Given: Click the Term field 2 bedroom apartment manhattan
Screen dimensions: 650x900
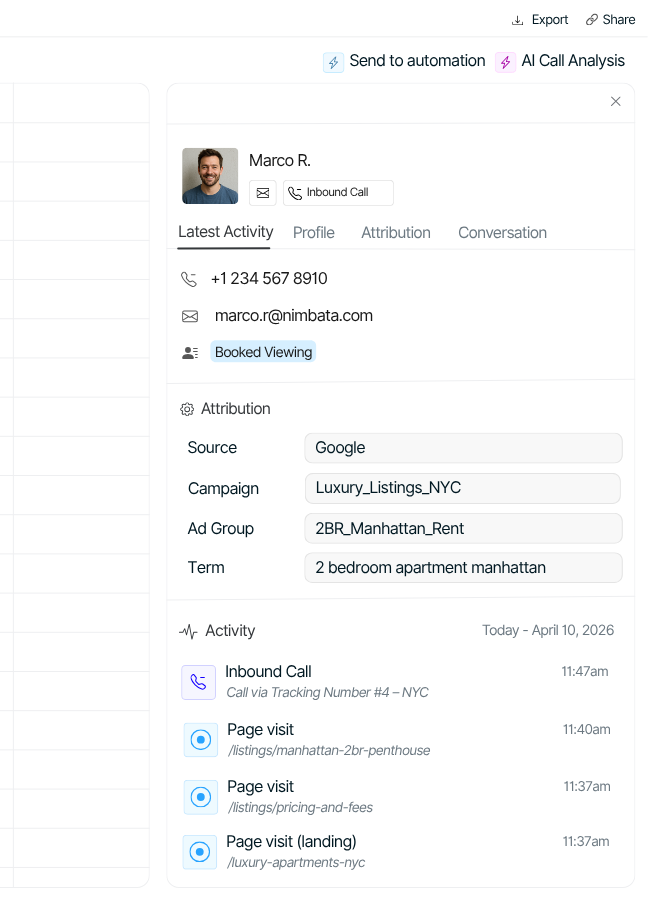Looking at the screenshot, I should (463, 568).
